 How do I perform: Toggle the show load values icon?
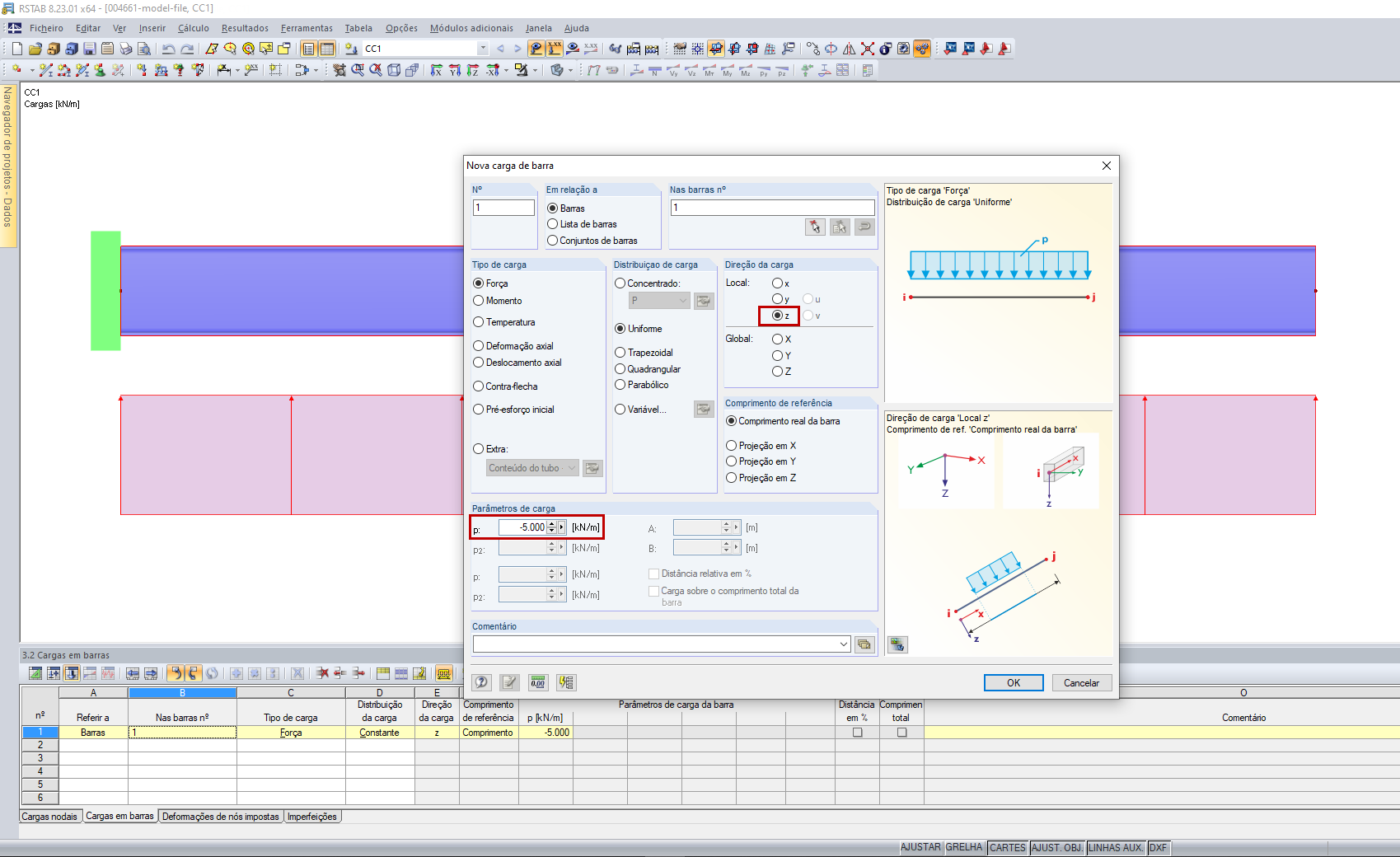coord(555,49)
